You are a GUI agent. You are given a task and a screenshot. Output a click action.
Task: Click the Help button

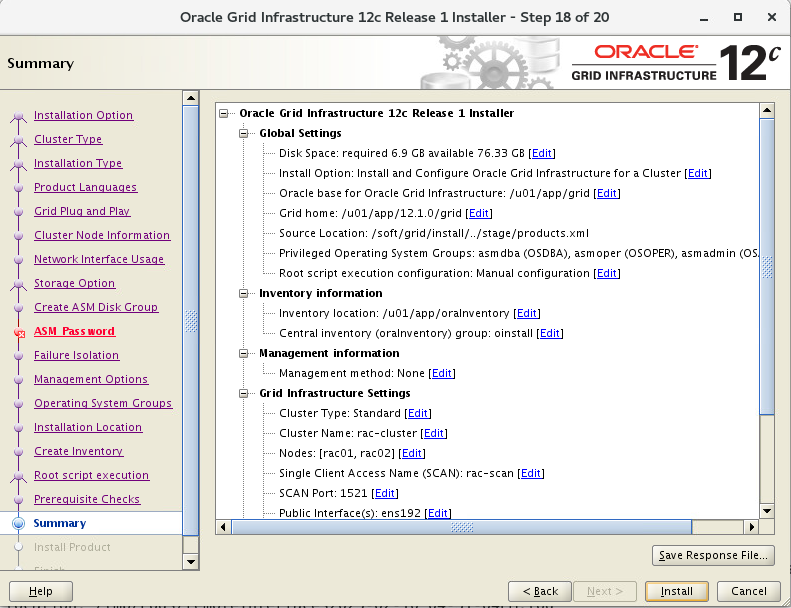pyautogui.click(x=41, y=591)
